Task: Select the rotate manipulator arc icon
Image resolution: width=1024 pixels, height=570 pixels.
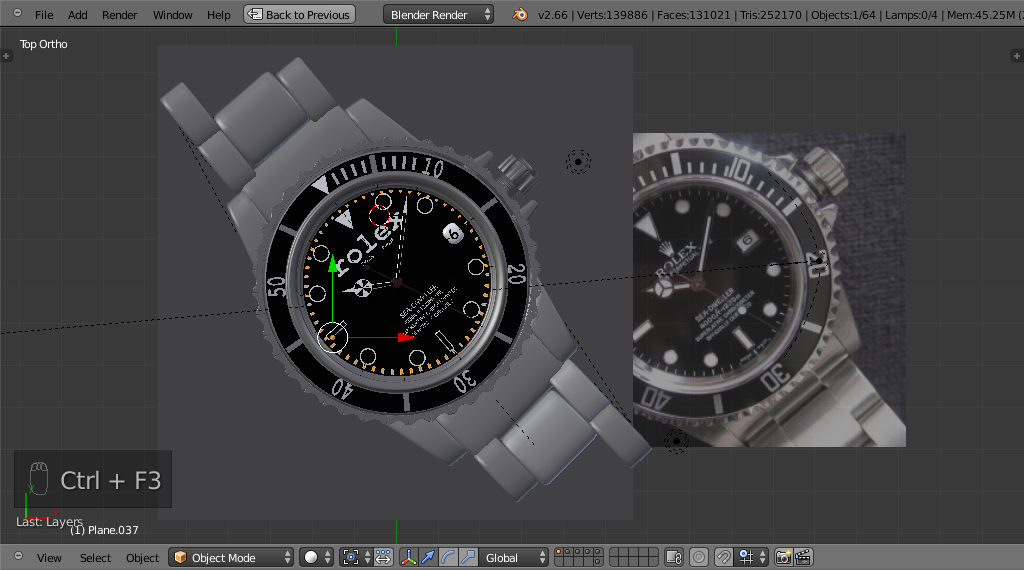Action: click(448, 558)
